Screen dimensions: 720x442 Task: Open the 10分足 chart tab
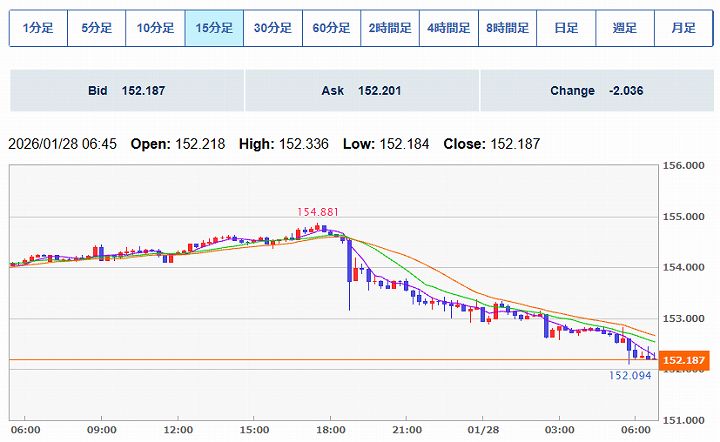155,28
